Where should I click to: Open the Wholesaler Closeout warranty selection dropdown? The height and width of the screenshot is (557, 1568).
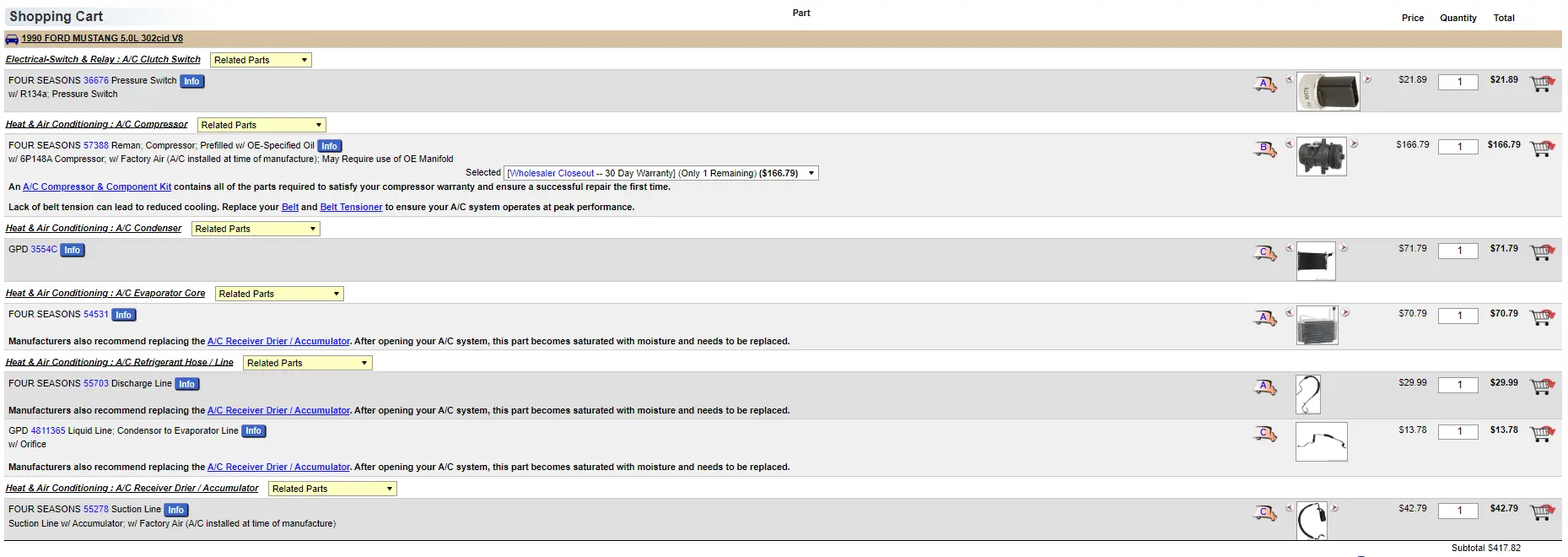(x=661, y=173)
